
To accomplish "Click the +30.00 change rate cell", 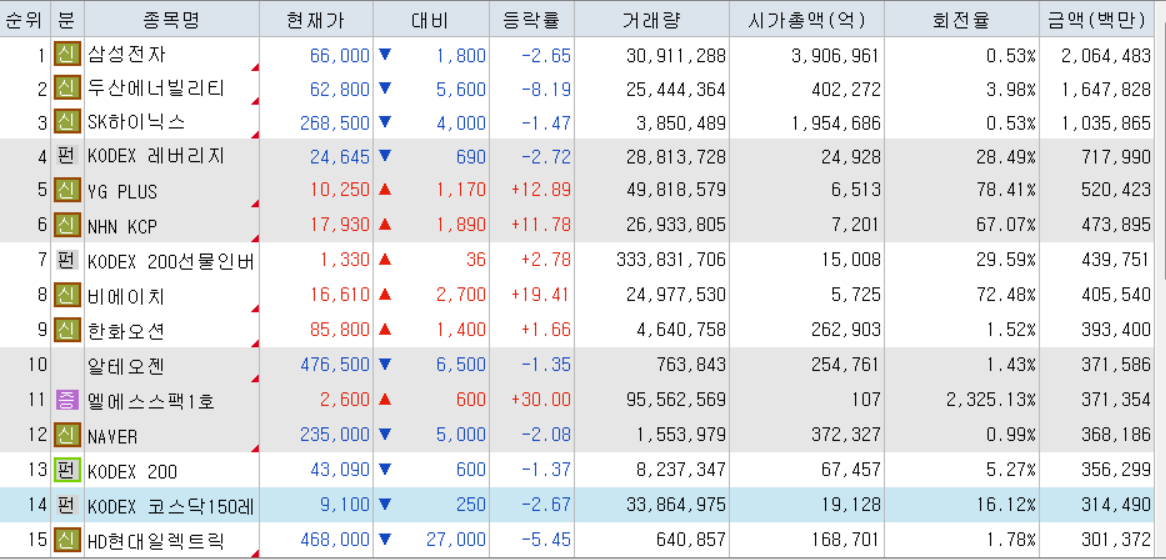I will click(x=541, y=399).
